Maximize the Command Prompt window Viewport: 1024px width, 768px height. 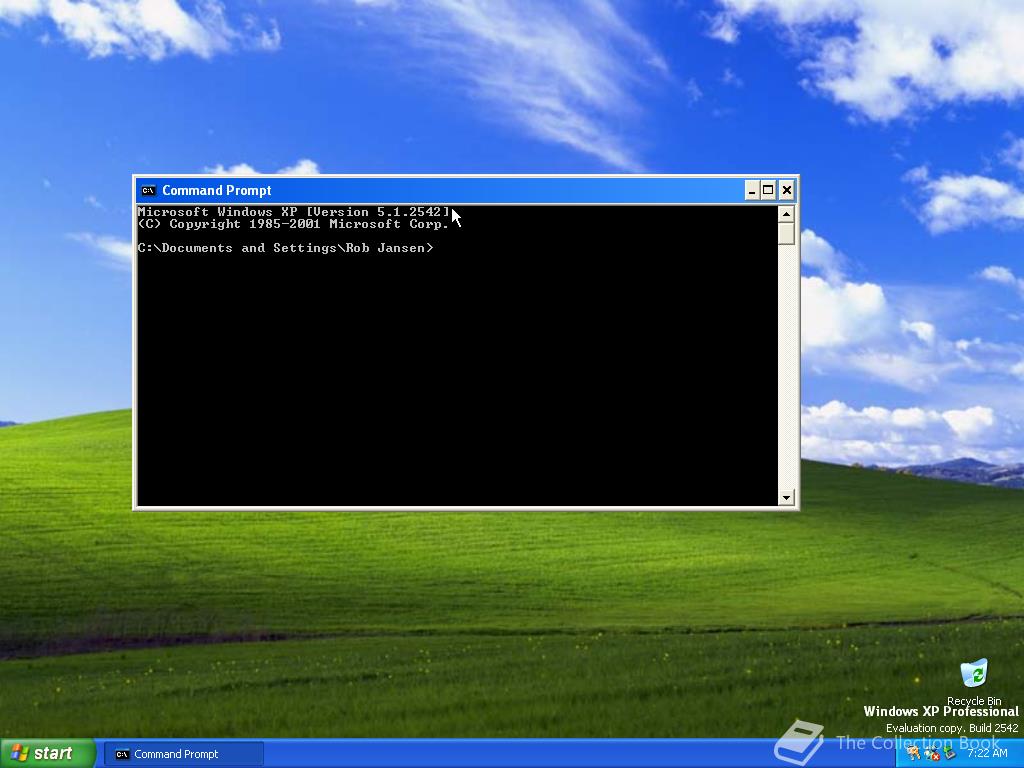pyautogui.click(x=769, y=190)
